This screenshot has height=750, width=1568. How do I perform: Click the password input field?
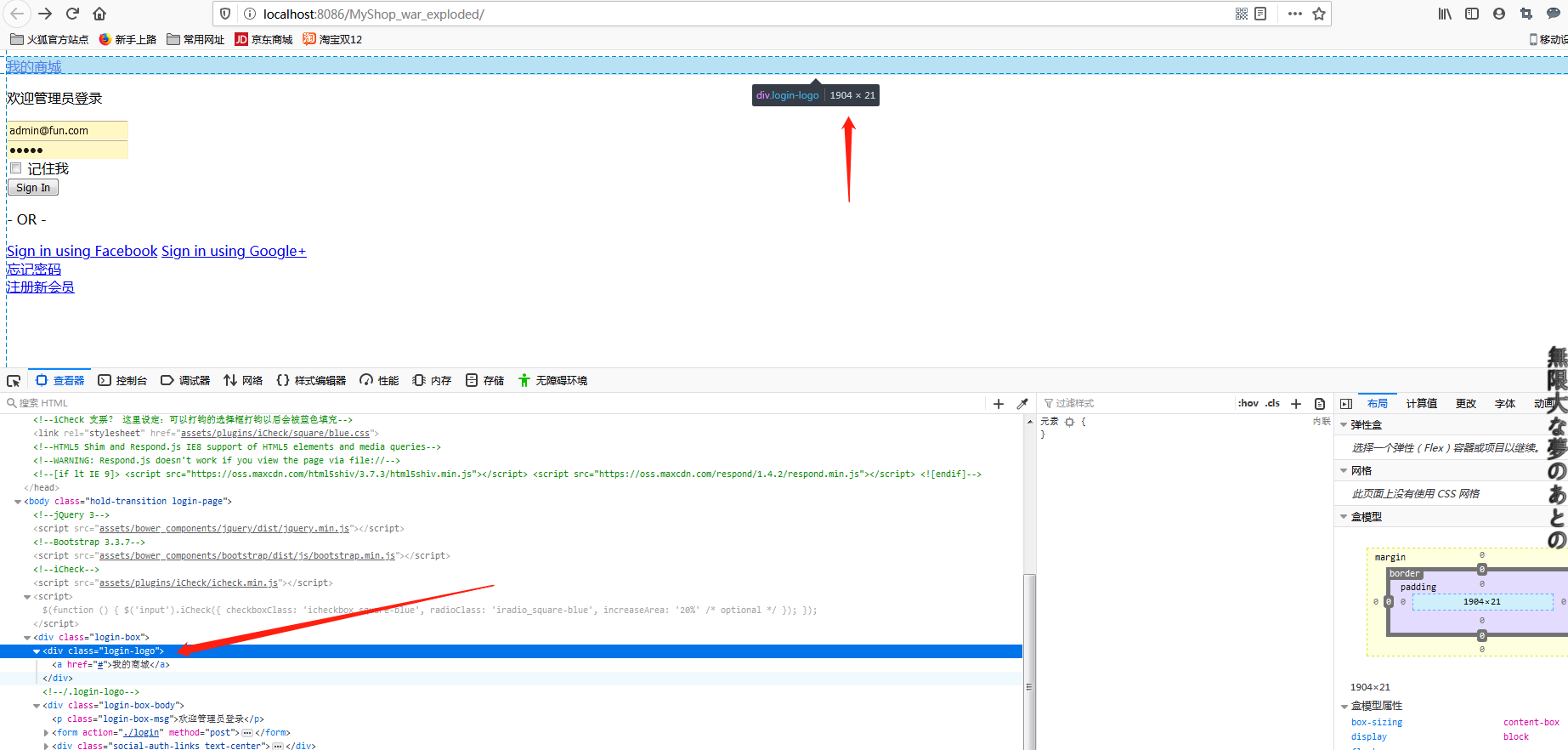67,150
